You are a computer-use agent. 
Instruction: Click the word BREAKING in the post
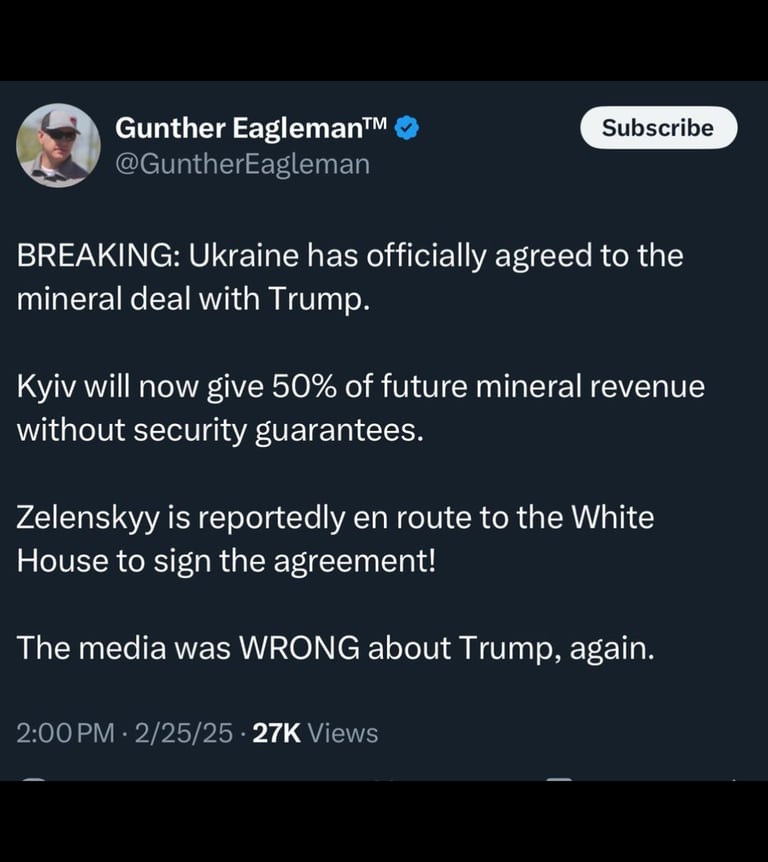pyautogui.click(x=96, y=256)
